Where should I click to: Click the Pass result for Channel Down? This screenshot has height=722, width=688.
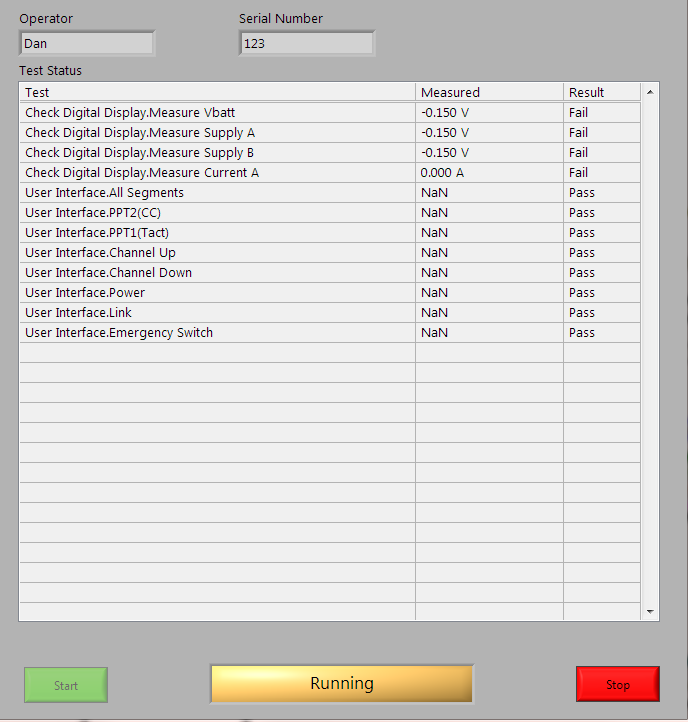(582, 273)
